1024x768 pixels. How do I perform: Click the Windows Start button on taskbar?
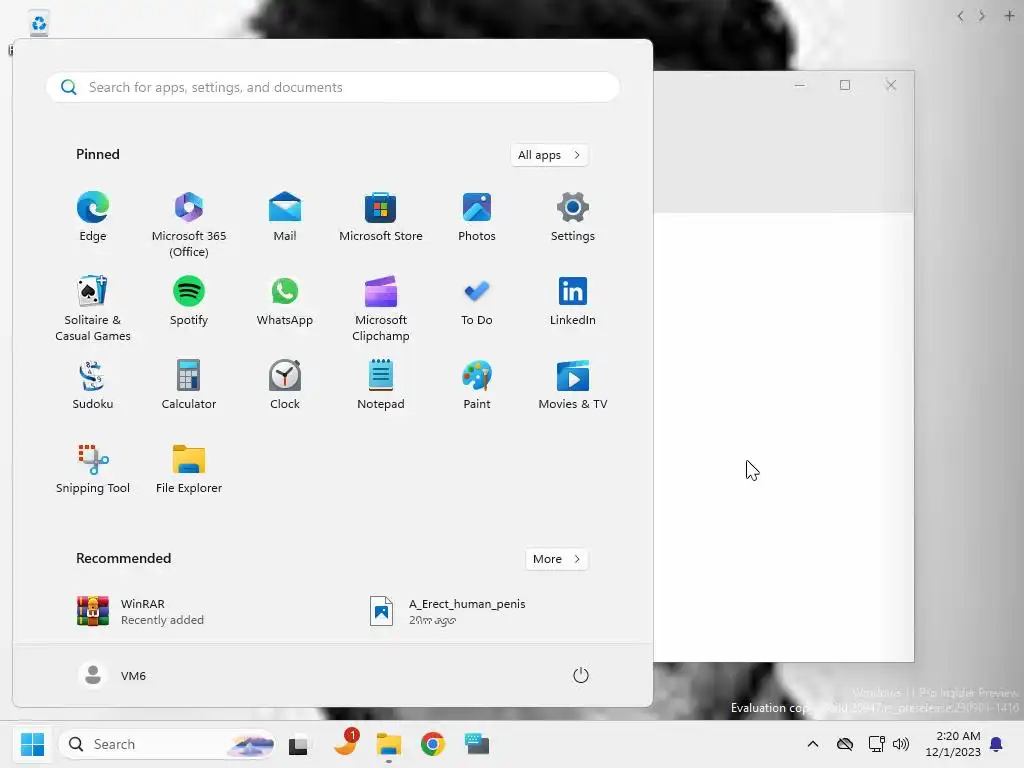(x=32, y=744)
